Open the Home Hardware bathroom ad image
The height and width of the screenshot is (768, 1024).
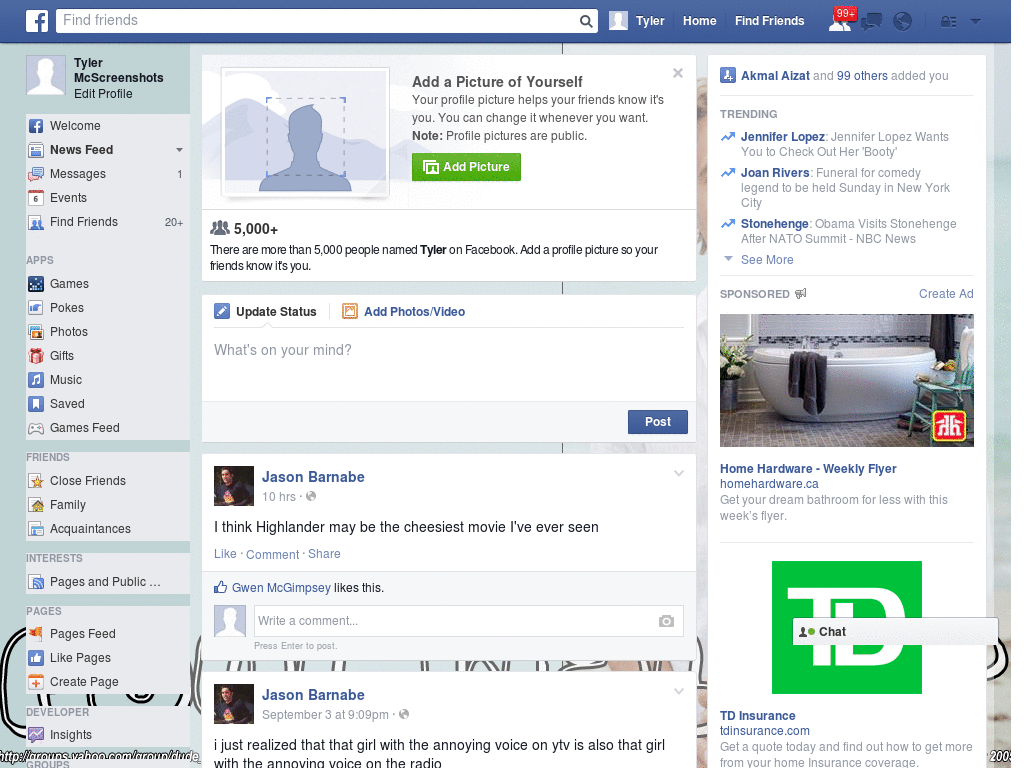coord(846,381)
